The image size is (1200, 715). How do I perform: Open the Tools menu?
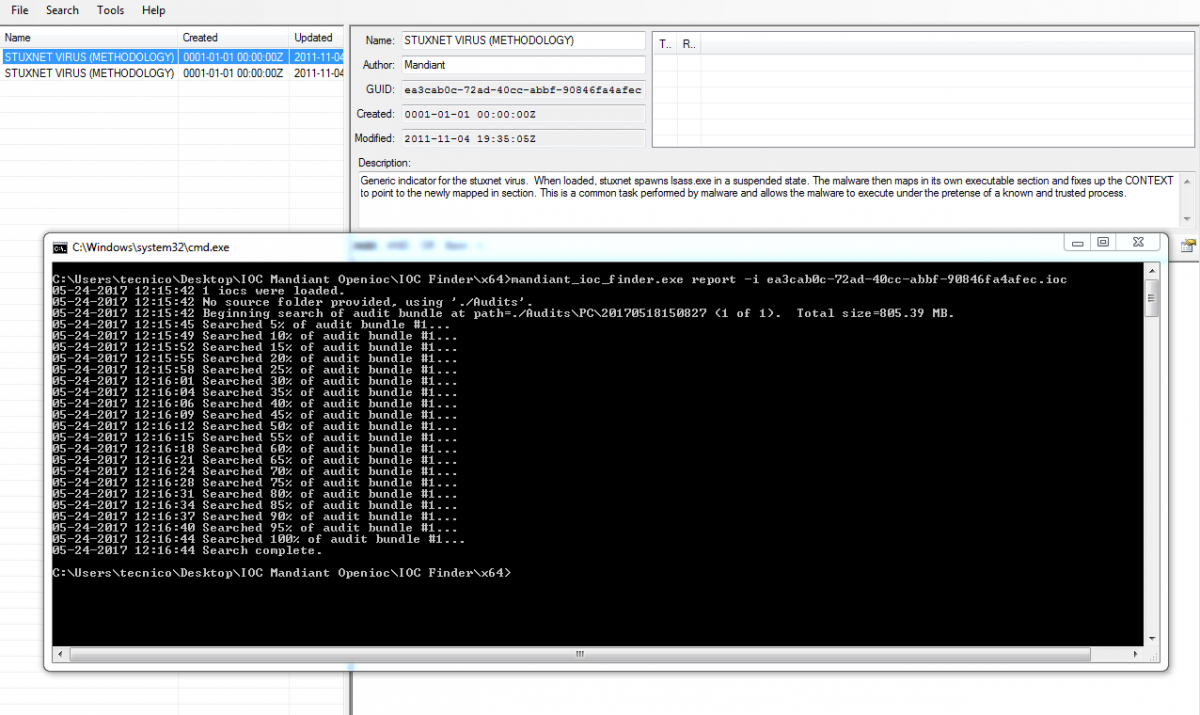pos(110,10)
